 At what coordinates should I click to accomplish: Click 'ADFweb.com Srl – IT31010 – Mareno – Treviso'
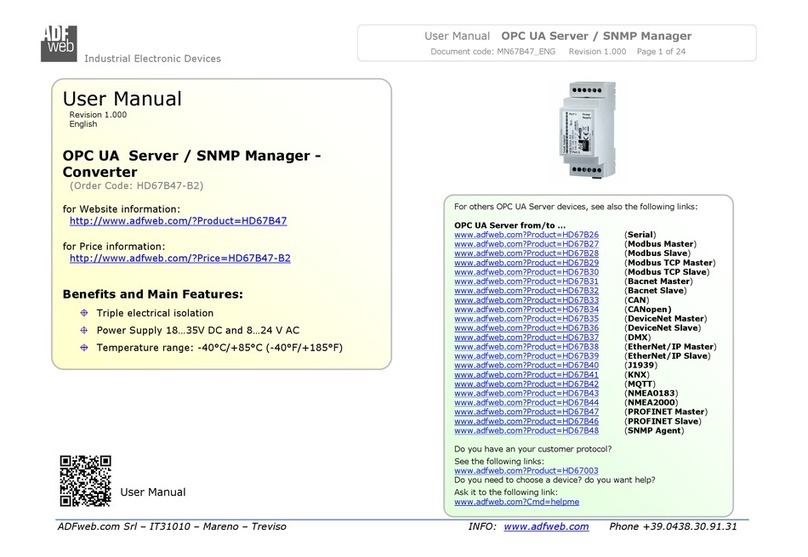[x=172, y=527]
